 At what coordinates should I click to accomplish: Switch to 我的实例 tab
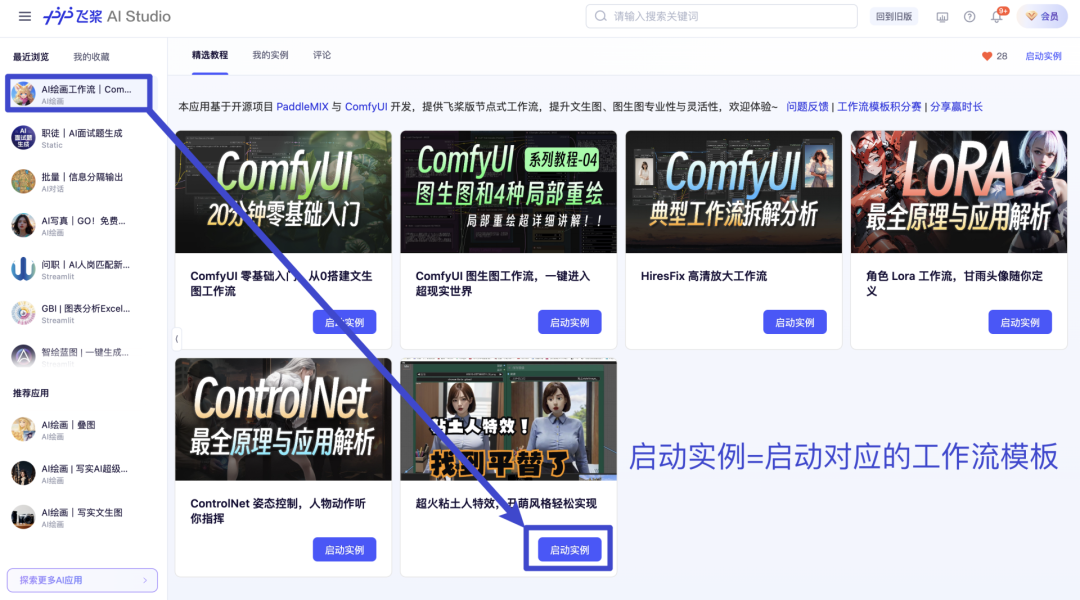pyautogui.click(x=270, y=55)
